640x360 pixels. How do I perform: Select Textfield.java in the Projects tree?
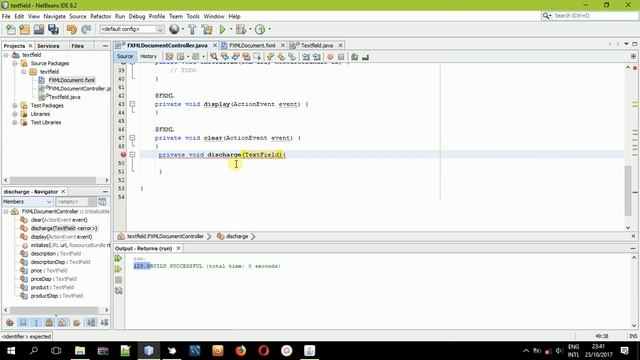pyautogui.click(x=64, y=97)
